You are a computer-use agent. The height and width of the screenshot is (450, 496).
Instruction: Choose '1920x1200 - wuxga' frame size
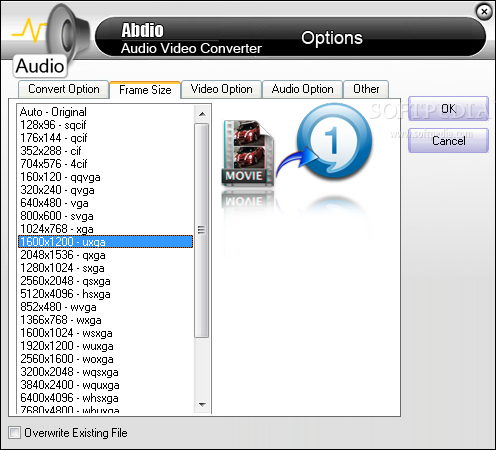pyautogui.click(x=105, y=346)
